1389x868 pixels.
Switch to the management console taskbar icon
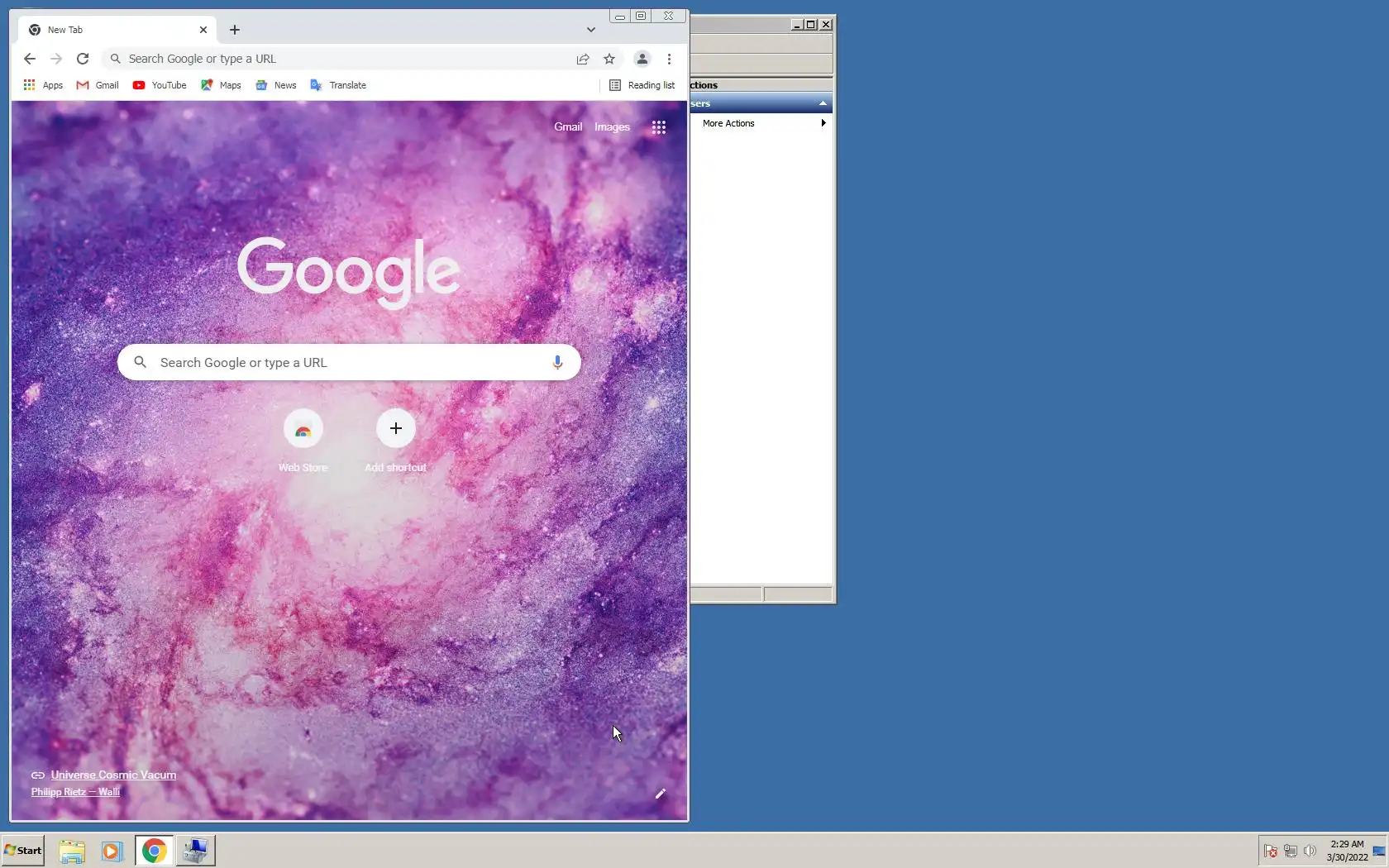point(196,851)
